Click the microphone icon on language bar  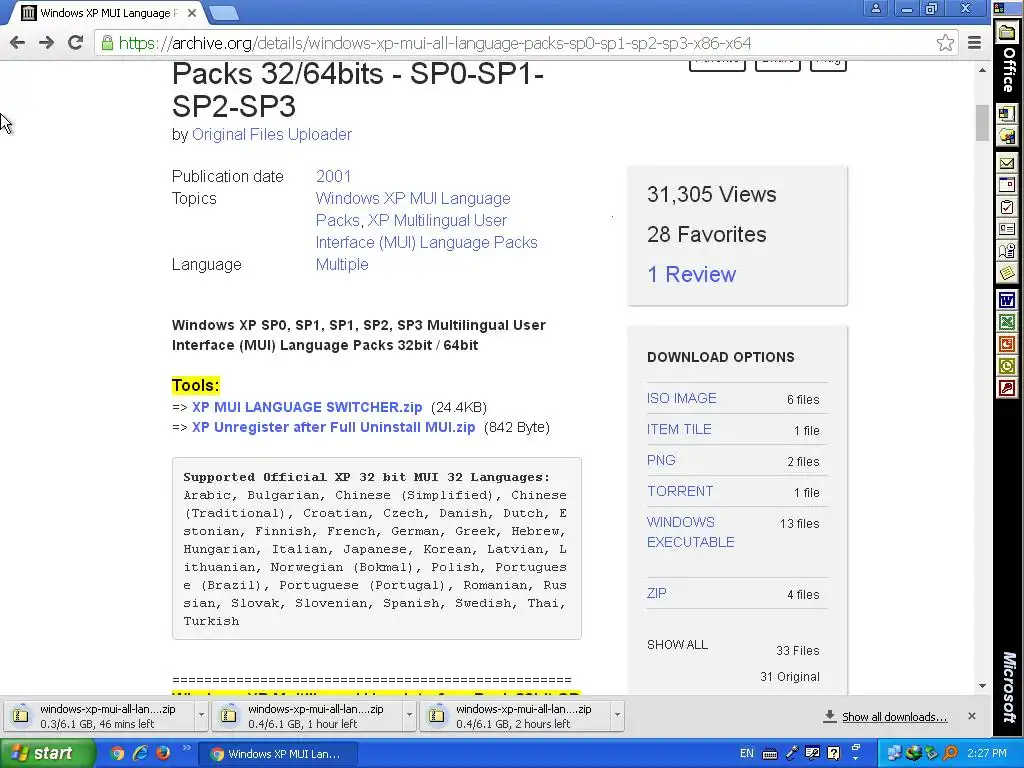click(x=792, y=753)
